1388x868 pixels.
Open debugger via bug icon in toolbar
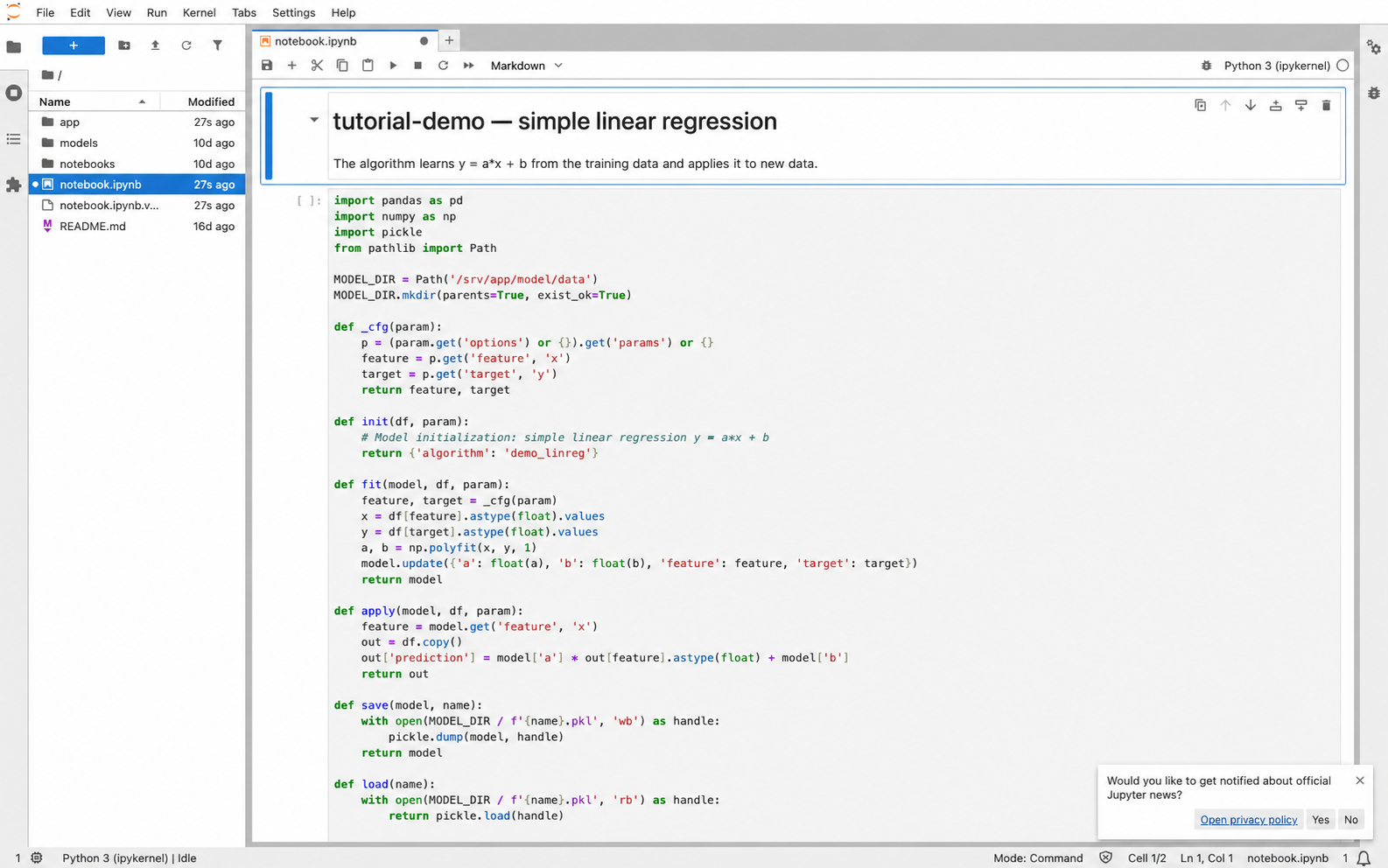click(x=1206, y=66)
